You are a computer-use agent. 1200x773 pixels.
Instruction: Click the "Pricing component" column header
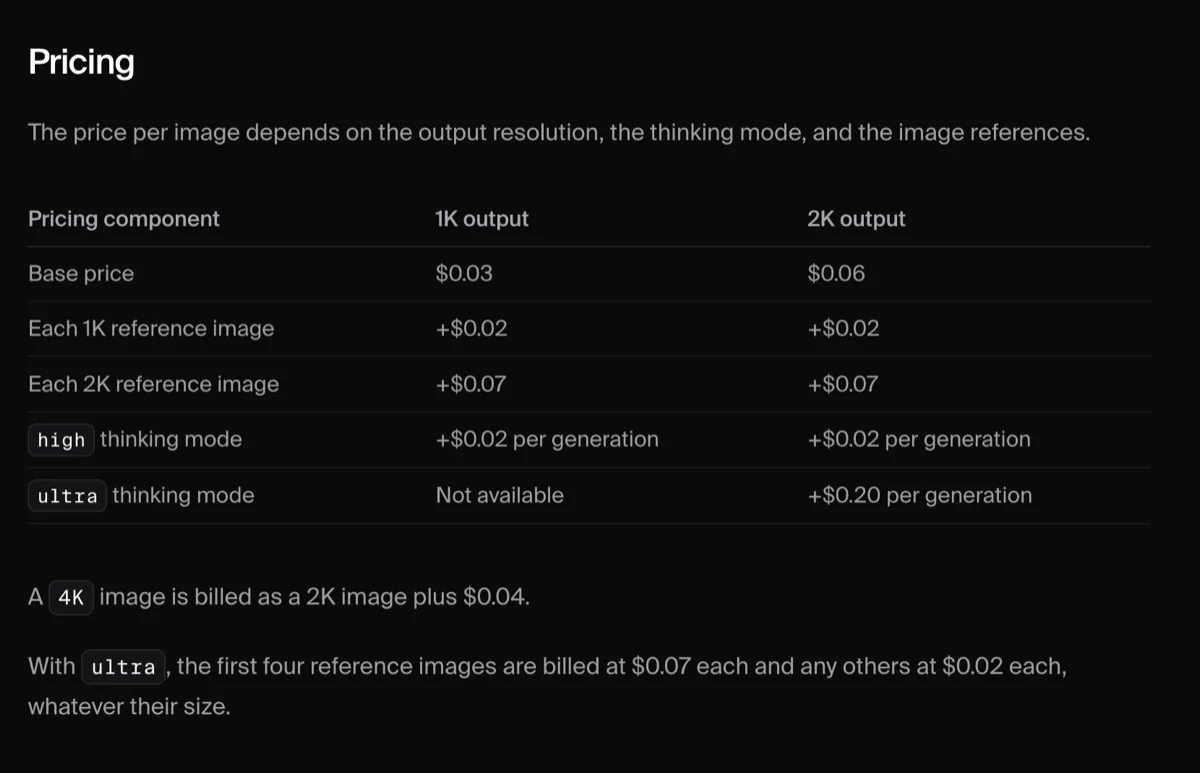point(124,219)
